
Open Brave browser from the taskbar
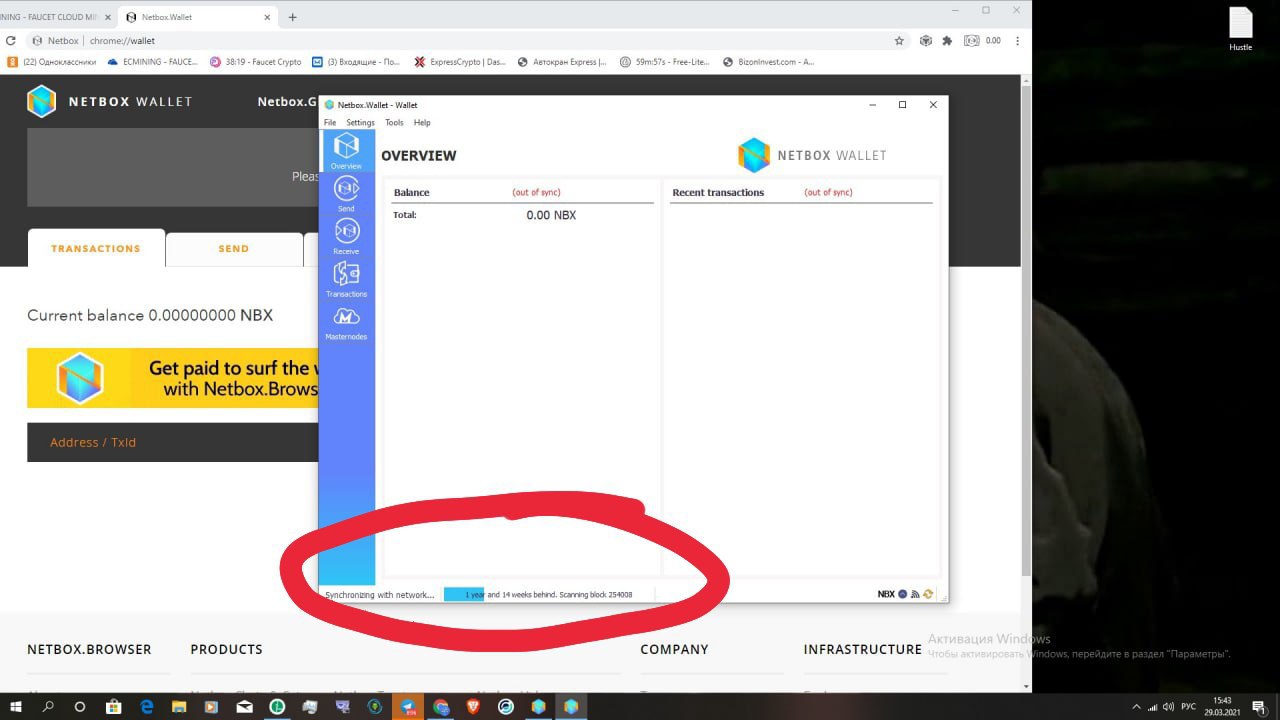click(473, 707)
